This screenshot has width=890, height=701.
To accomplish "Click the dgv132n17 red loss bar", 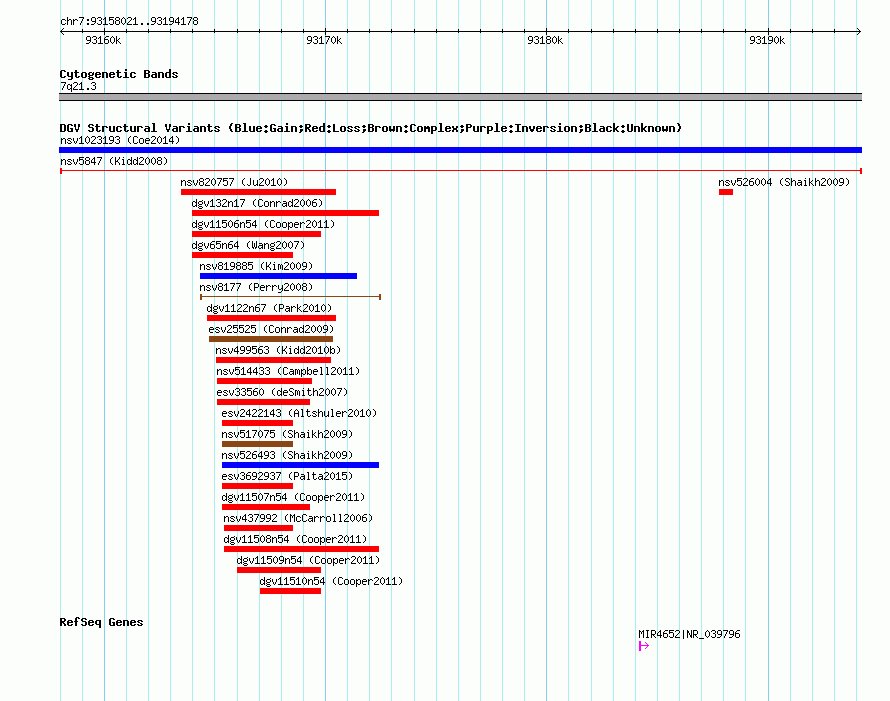I will 286,213.
